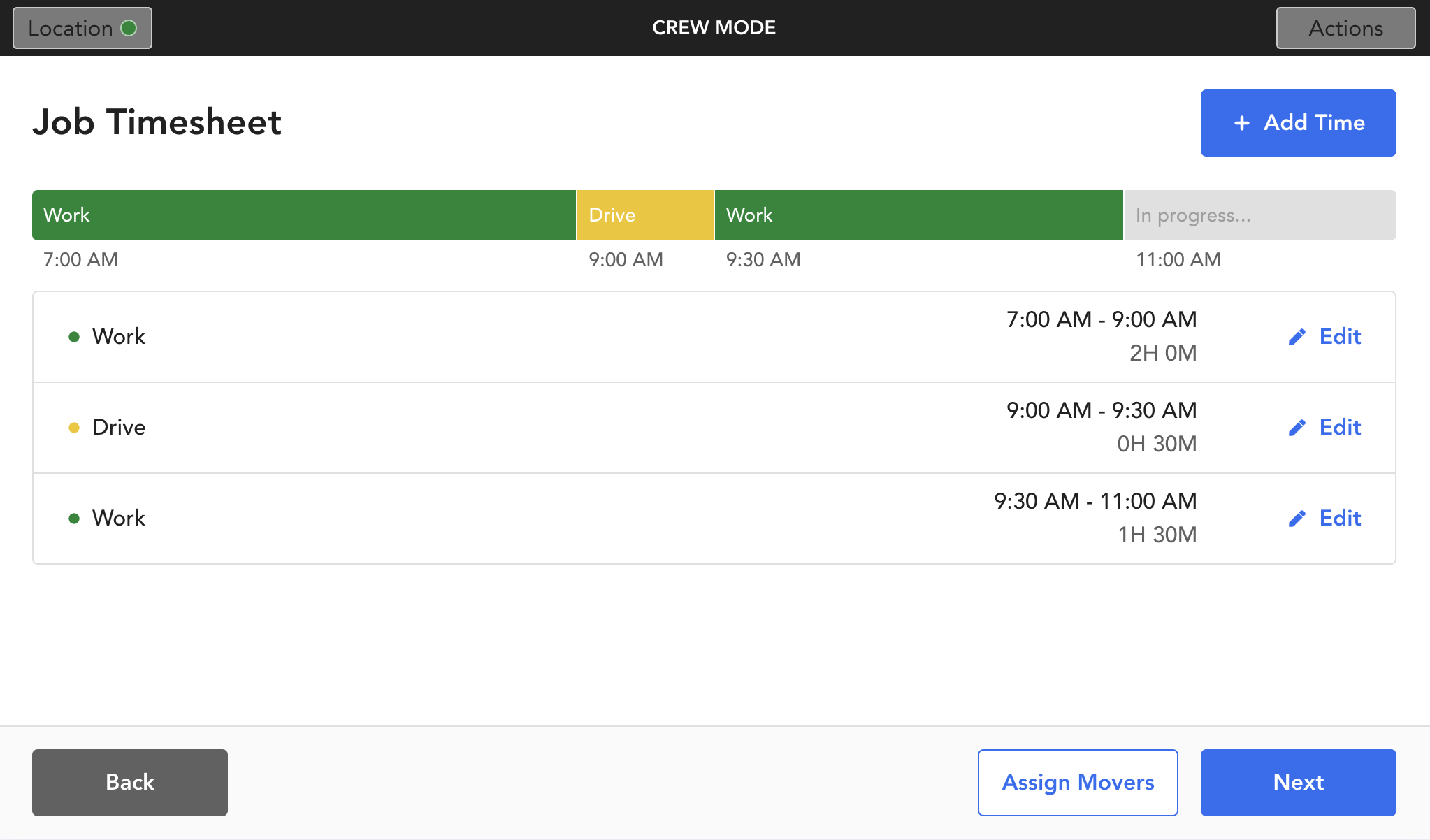
Task: Click the Back button
Action: tap(130, 783)
